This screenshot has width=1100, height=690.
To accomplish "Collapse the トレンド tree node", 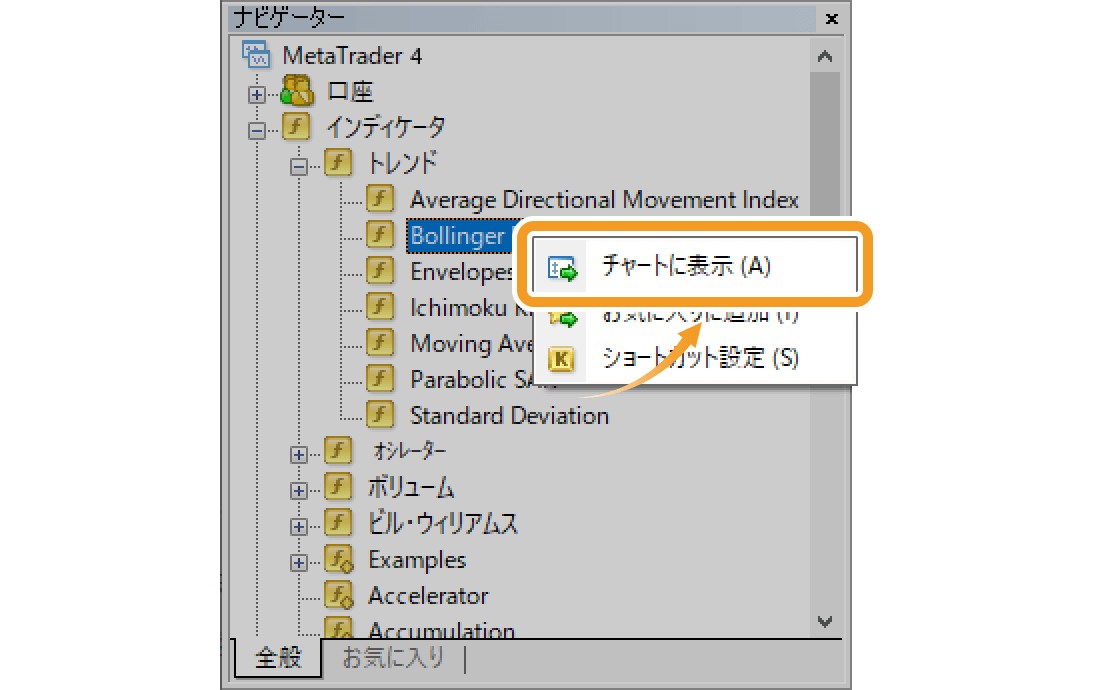I will [299, 167].
